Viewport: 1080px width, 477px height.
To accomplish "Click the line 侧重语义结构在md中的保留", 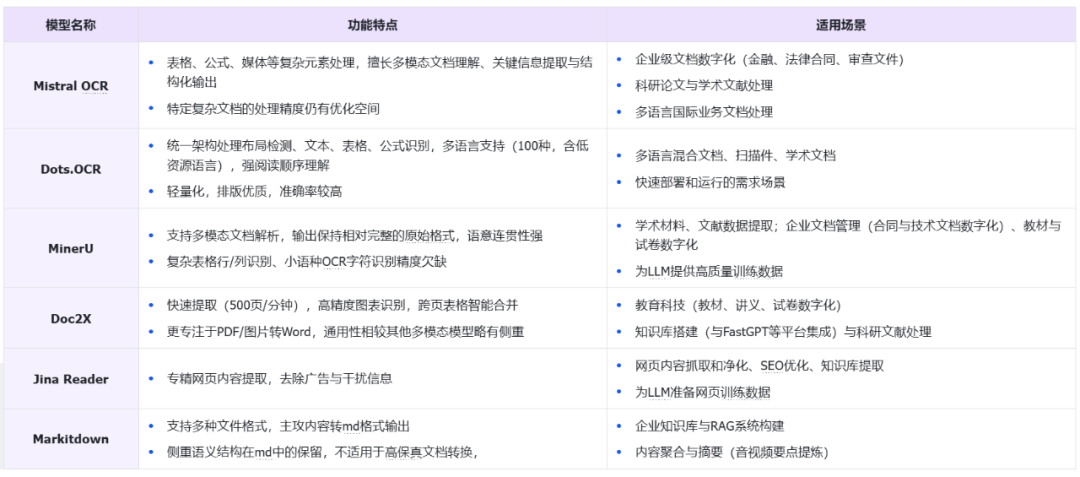I will 322,452.
